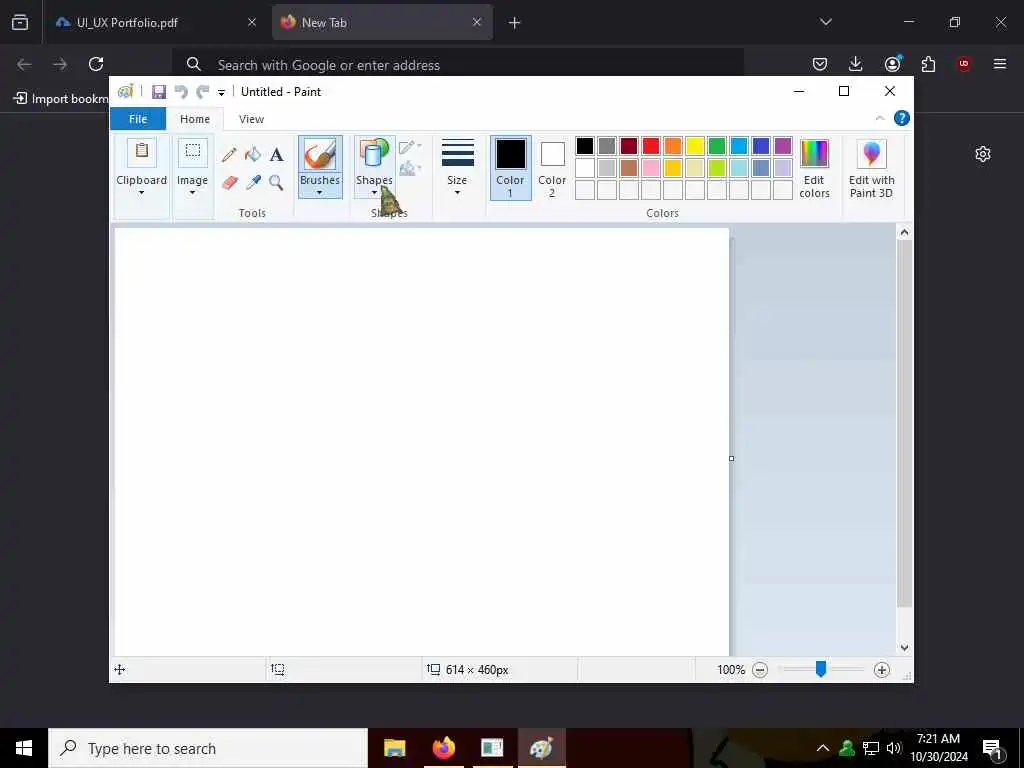Expand the Clipboard dropdown arrow
Image resolution: width=1024 pixels, height=768 pixels.
point(141,193)
